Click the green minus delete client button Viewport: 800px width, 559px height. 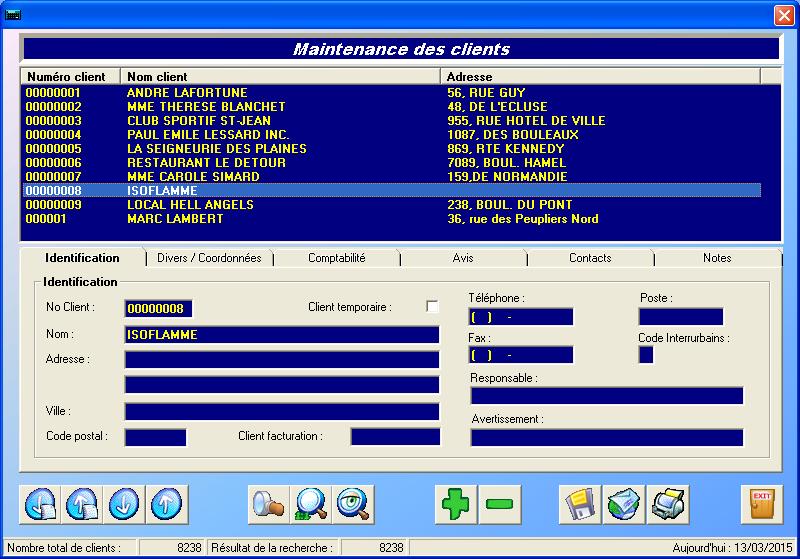click(499, 504)
